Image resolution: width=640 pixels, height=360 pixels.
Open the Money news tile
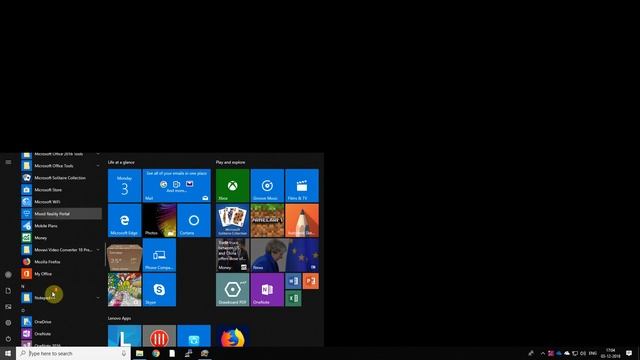point(233,255)
